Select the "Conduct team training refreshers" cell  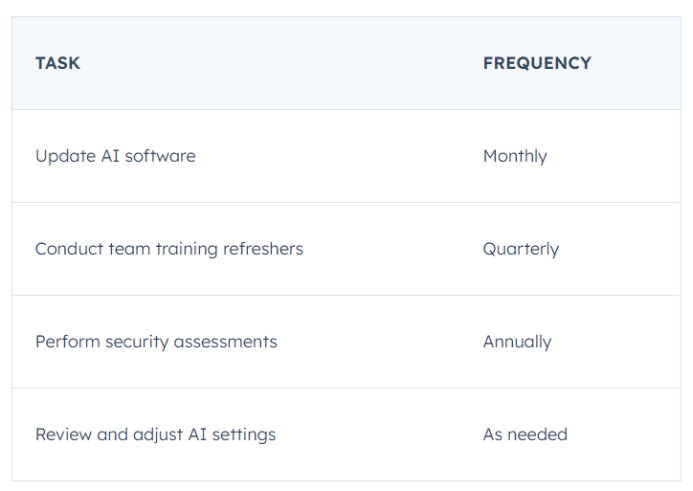[169, 249]
